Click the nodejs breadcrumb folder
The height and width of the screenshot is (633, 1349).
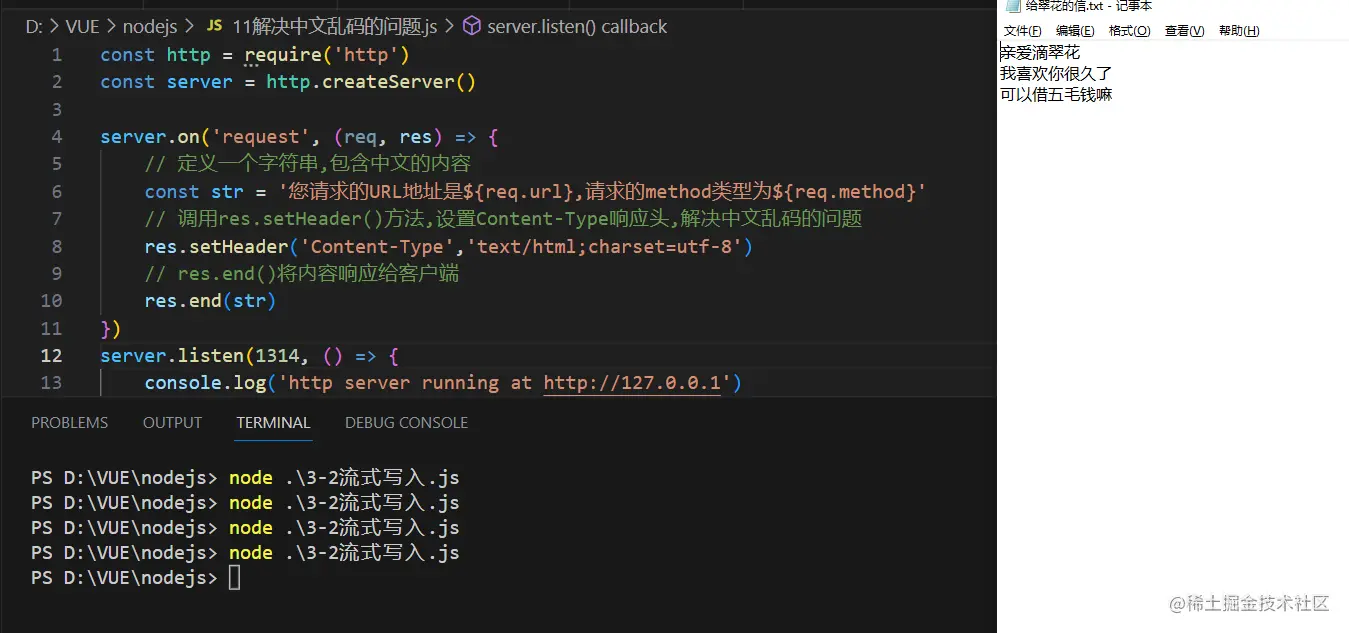click(x=150, y=27)
